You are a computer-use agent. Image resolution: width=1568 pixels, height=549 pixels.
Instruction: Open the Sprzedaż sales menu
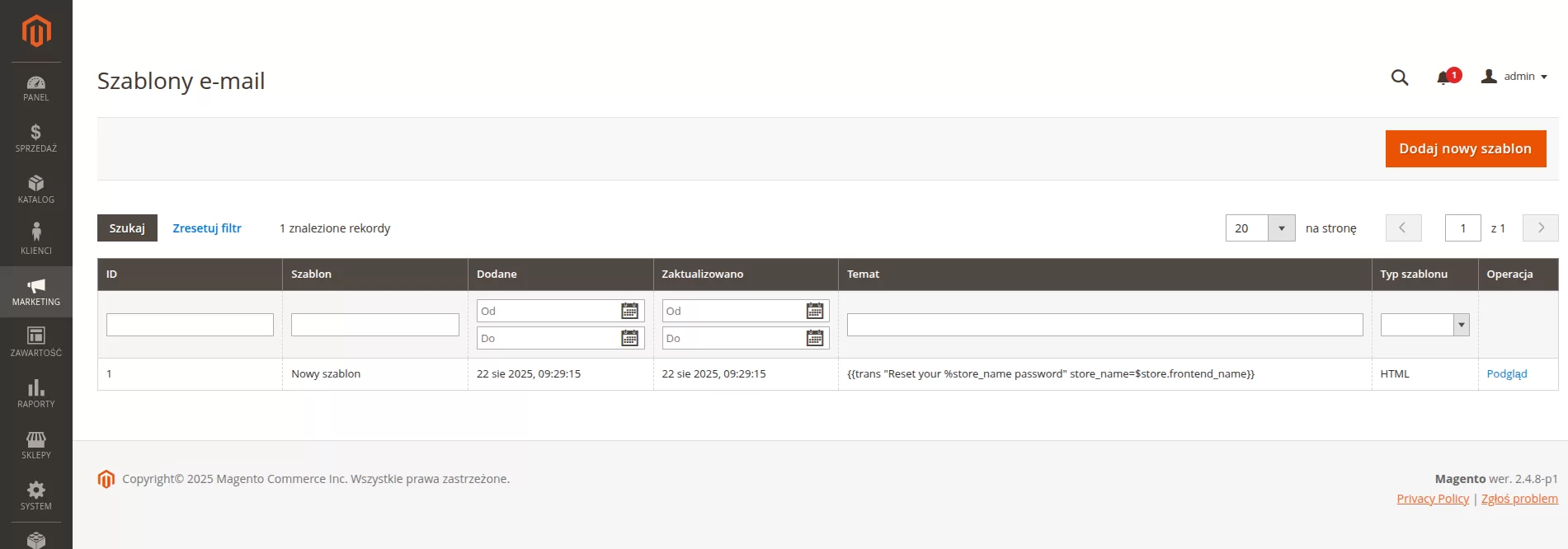coord(36,138)
